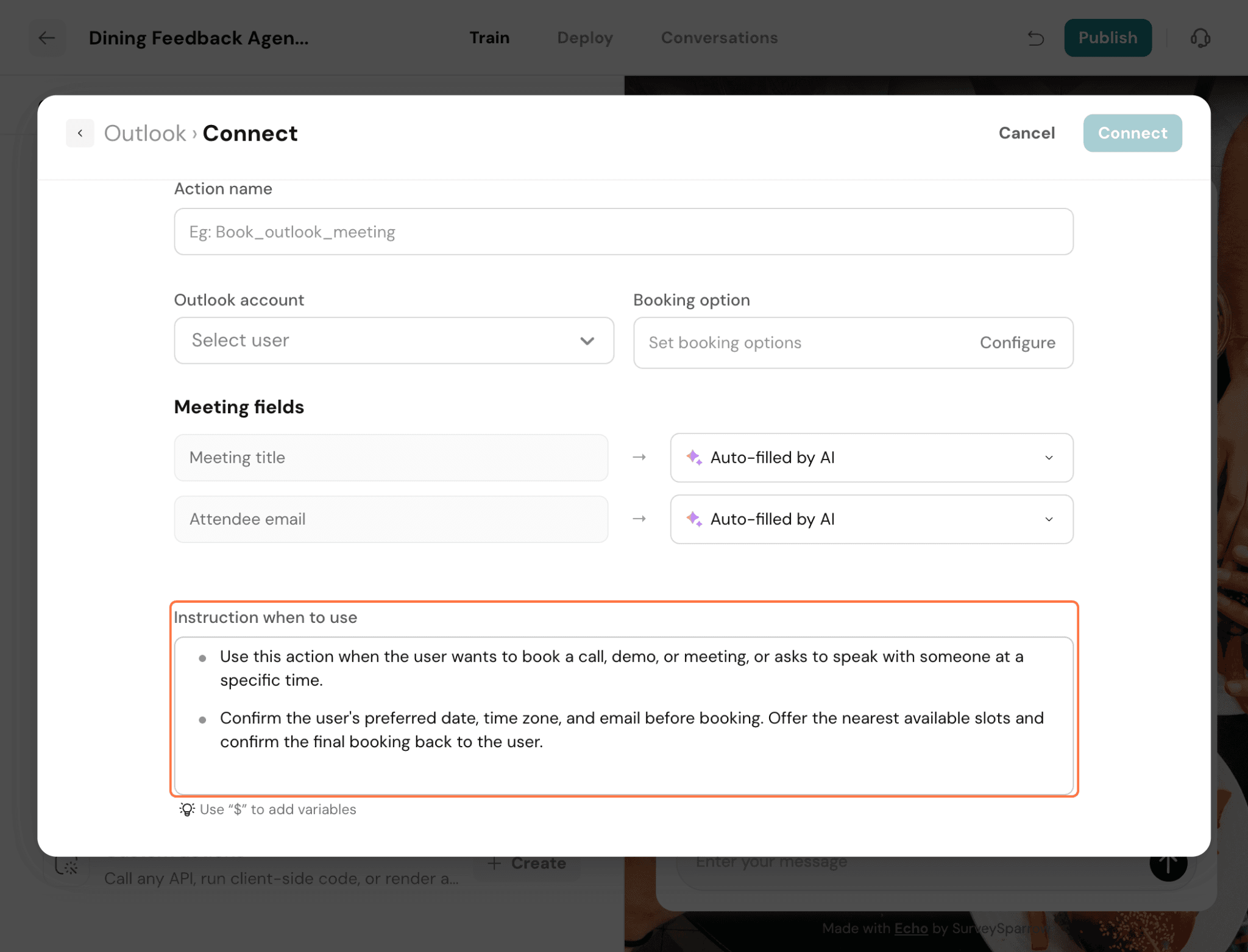
Task: Click the Connect button in dialog header
Action: click(x=1132, y=133)
